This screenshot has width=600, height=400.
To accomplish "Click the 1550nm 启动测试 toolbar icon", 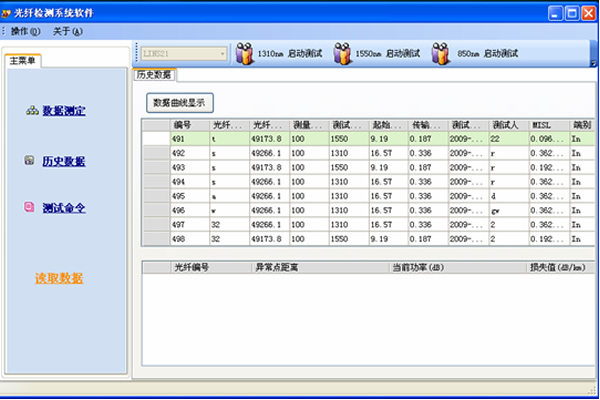I will (343, 54).
